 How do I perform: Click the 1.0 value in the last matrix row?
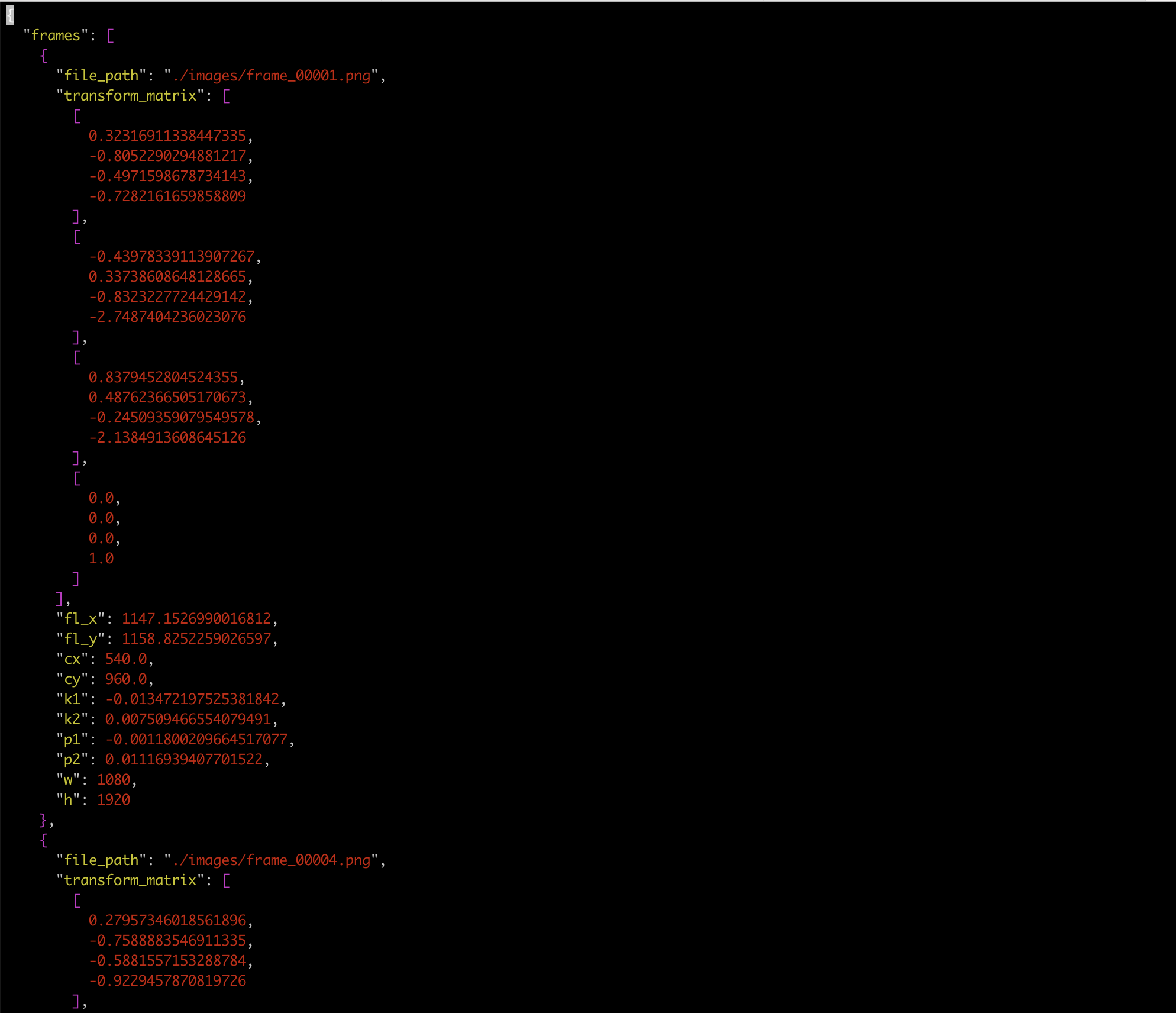coord(101,559)
